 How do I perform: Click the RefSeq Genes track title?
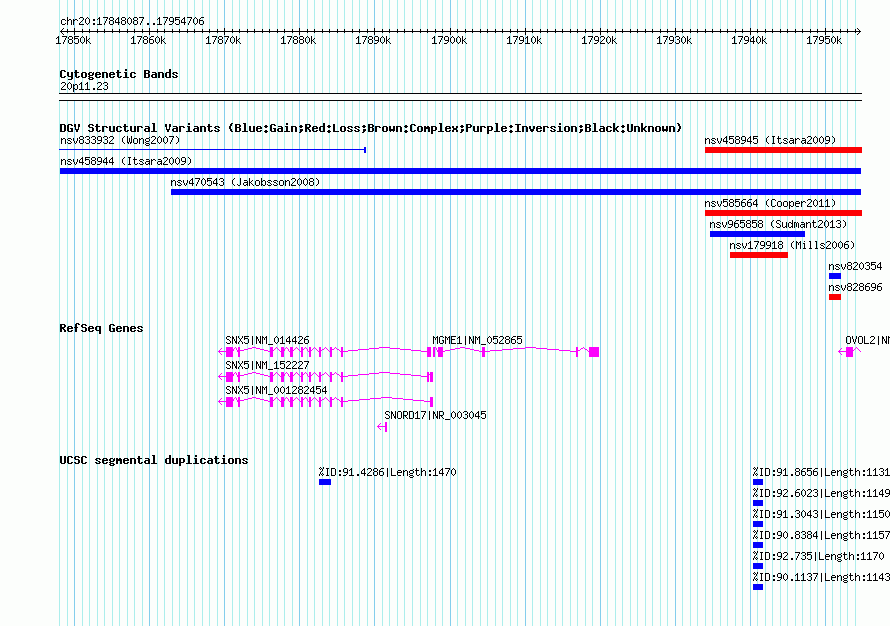101,328
